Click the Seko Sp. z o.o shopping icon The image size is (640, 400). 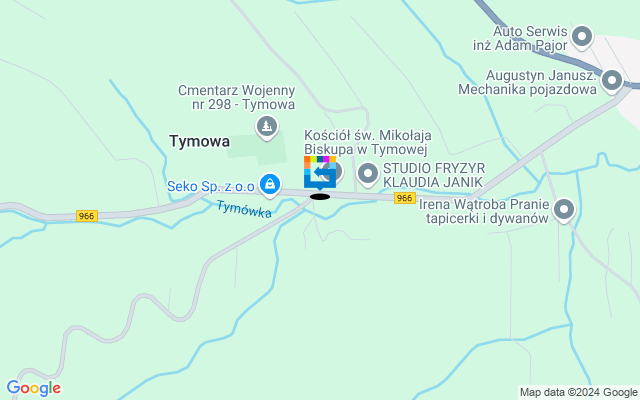270,185
